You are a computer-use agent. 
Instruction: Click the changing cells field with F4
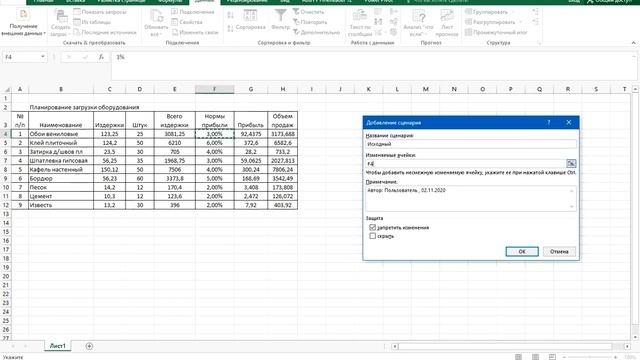[x=465, y=164]
